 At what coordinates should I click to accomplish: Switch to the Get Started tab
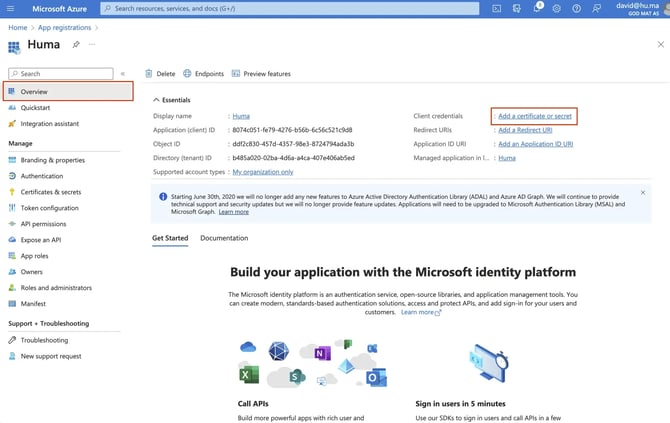pos(170,238)
